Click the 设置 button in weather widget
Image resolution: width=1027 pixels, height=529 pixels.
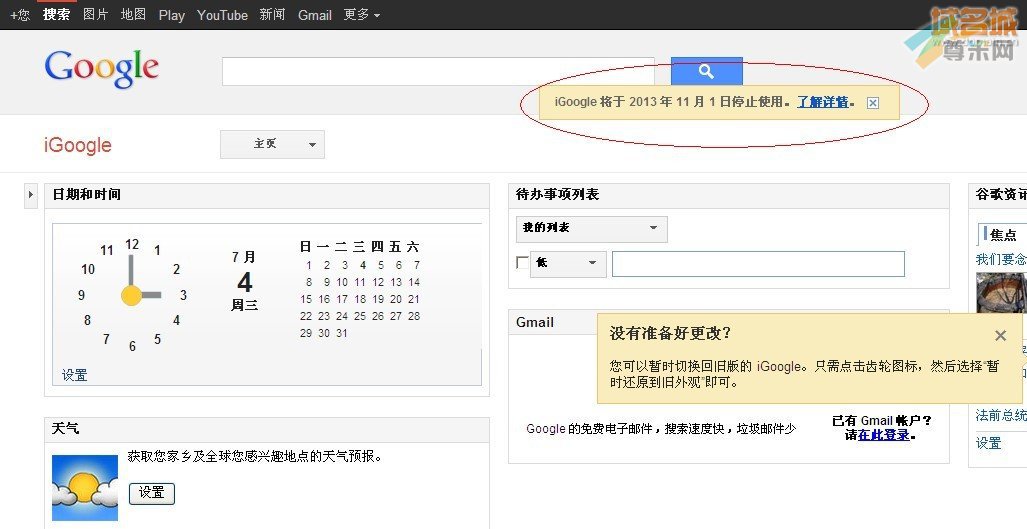point(152,493)
